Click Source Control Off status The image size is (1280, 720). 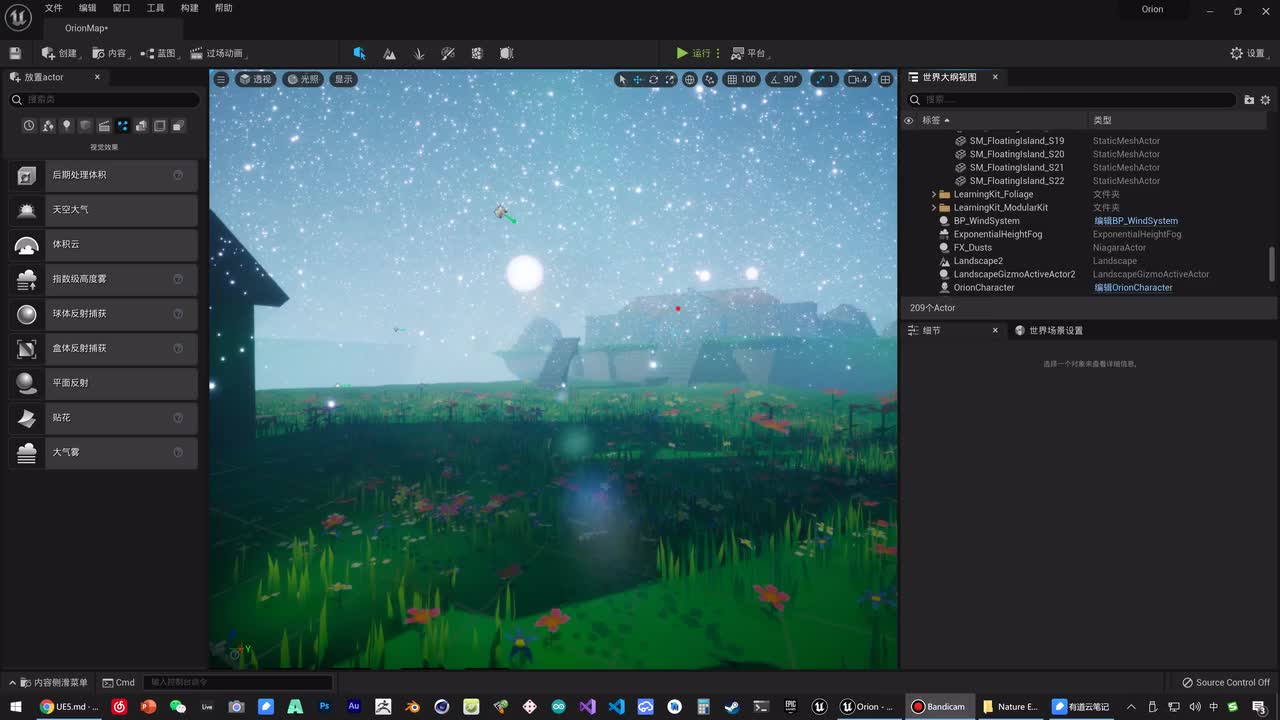pyautogui.click(x=1225, y=682)
